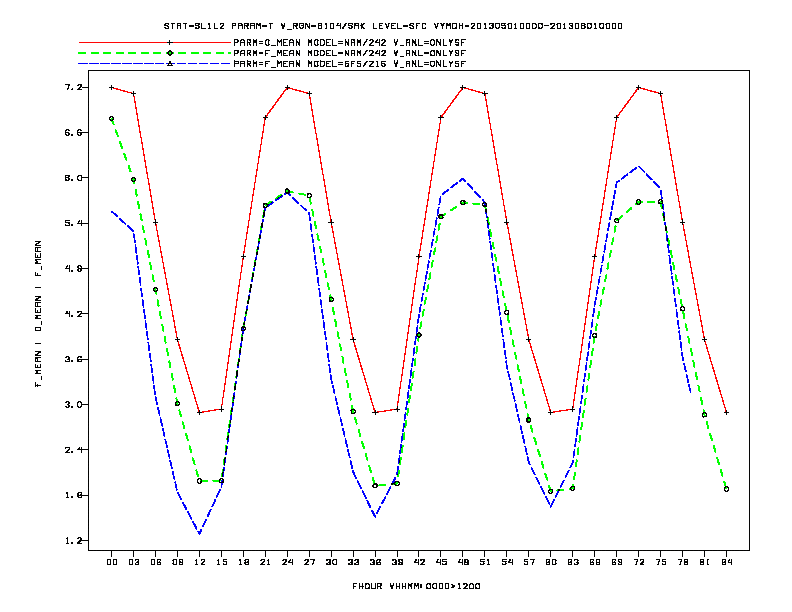
Task: Click the blue line peak at hour 48
Action: point(463,178)
